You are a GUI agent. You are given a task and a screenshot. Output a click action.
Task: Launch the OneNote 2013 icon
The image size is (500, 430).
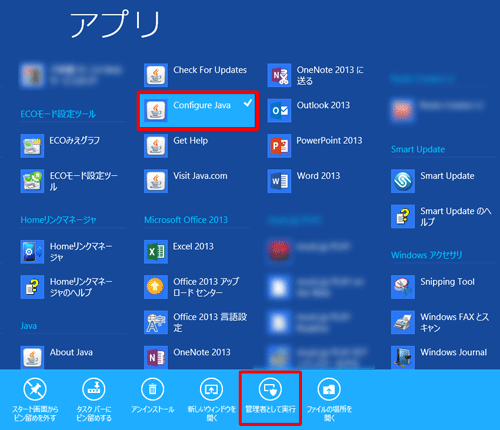[x=156, y=357]
